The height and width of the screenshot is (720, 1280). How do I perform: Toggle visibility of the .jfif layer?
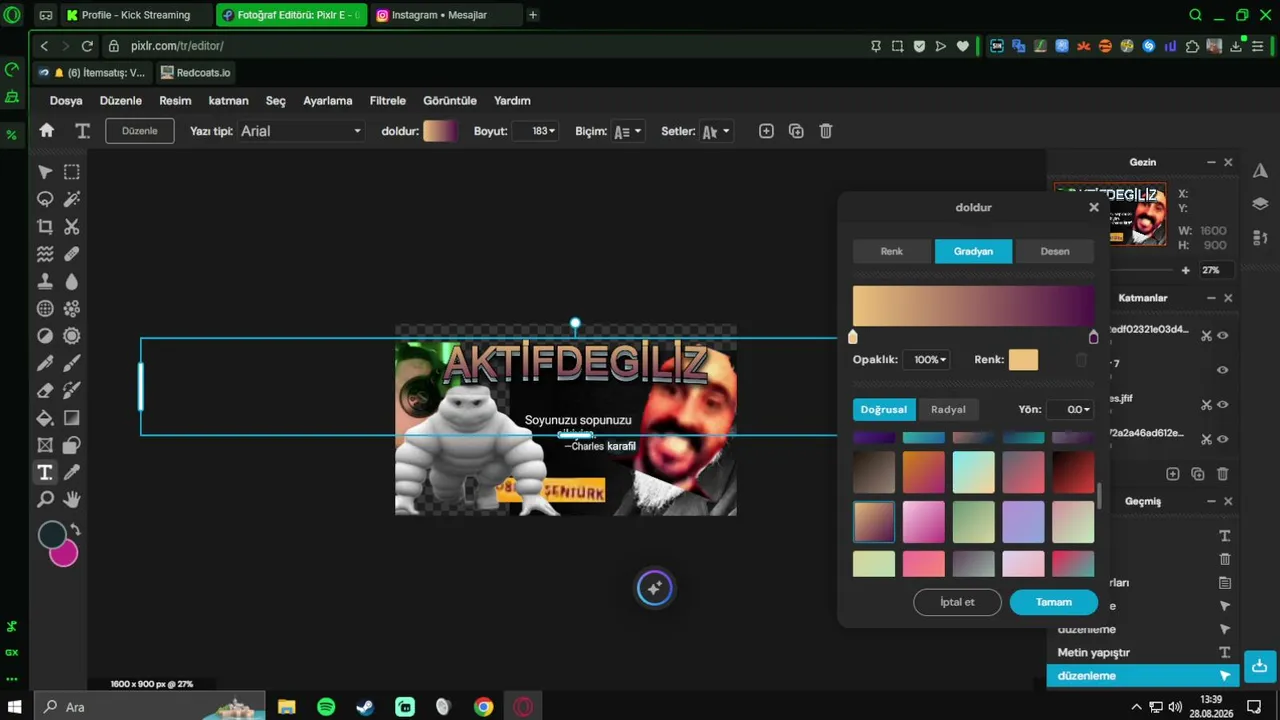[x=1222, y=405]
